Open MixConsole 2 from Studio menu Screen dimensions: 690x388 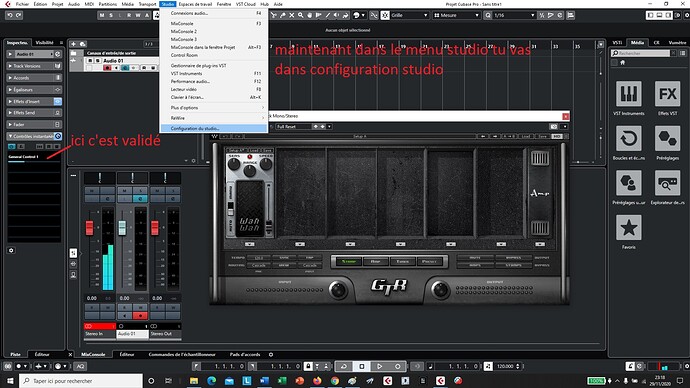coord(213,31)
